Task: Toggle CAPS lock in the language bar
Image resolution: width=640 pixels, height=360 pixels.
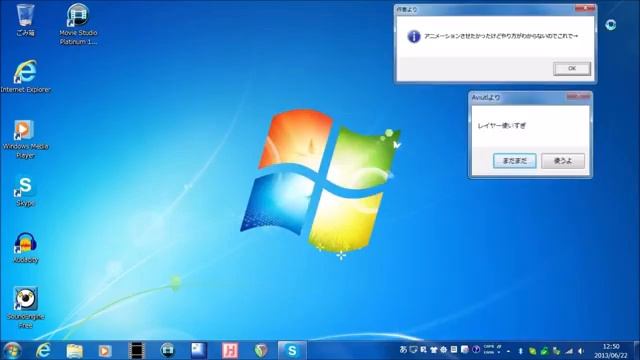Action: (489, 347)
